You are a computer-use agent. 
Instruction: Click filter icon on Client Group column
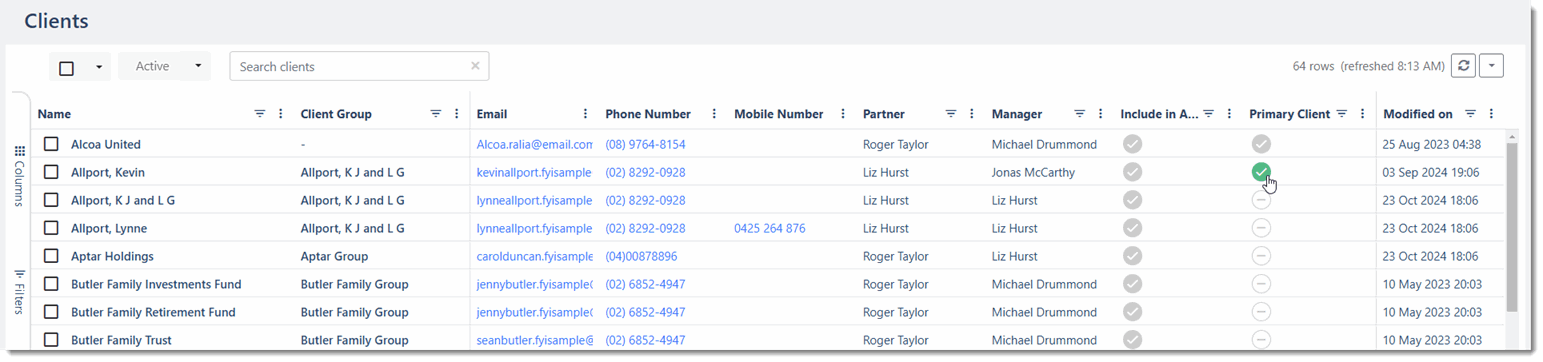(x=436, y=114)
